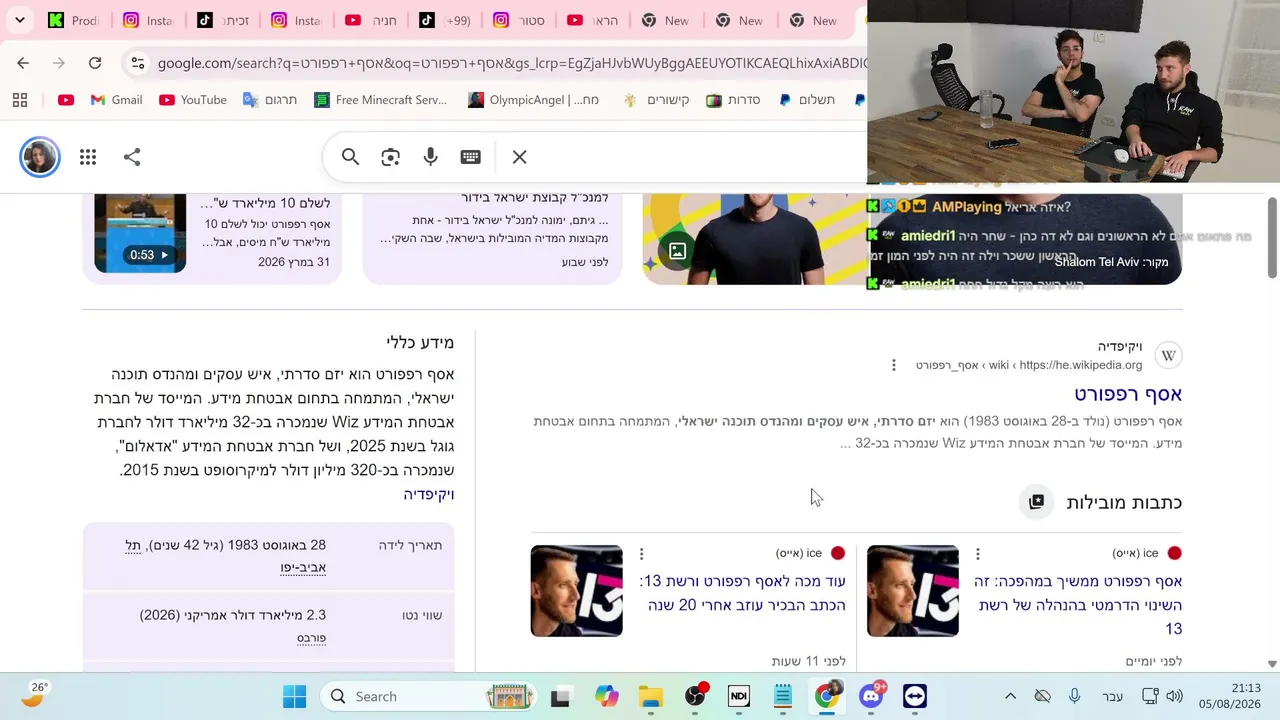
Task: Open the 'תל אביב-יפו' birthplace link
Action: click(226, 556)
